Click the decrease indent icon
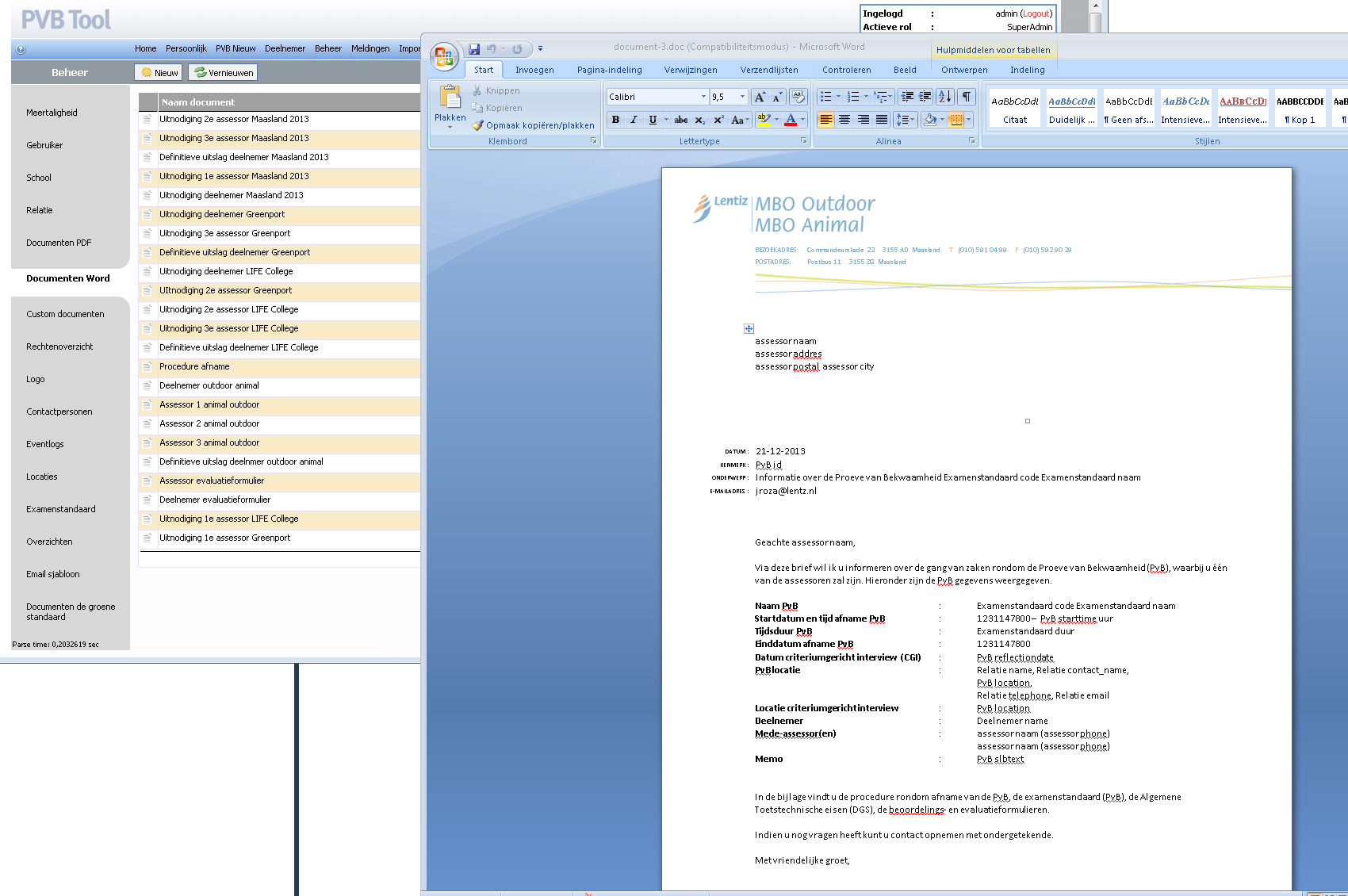This screenshot has width=1348, height=896. coord(907,97)
